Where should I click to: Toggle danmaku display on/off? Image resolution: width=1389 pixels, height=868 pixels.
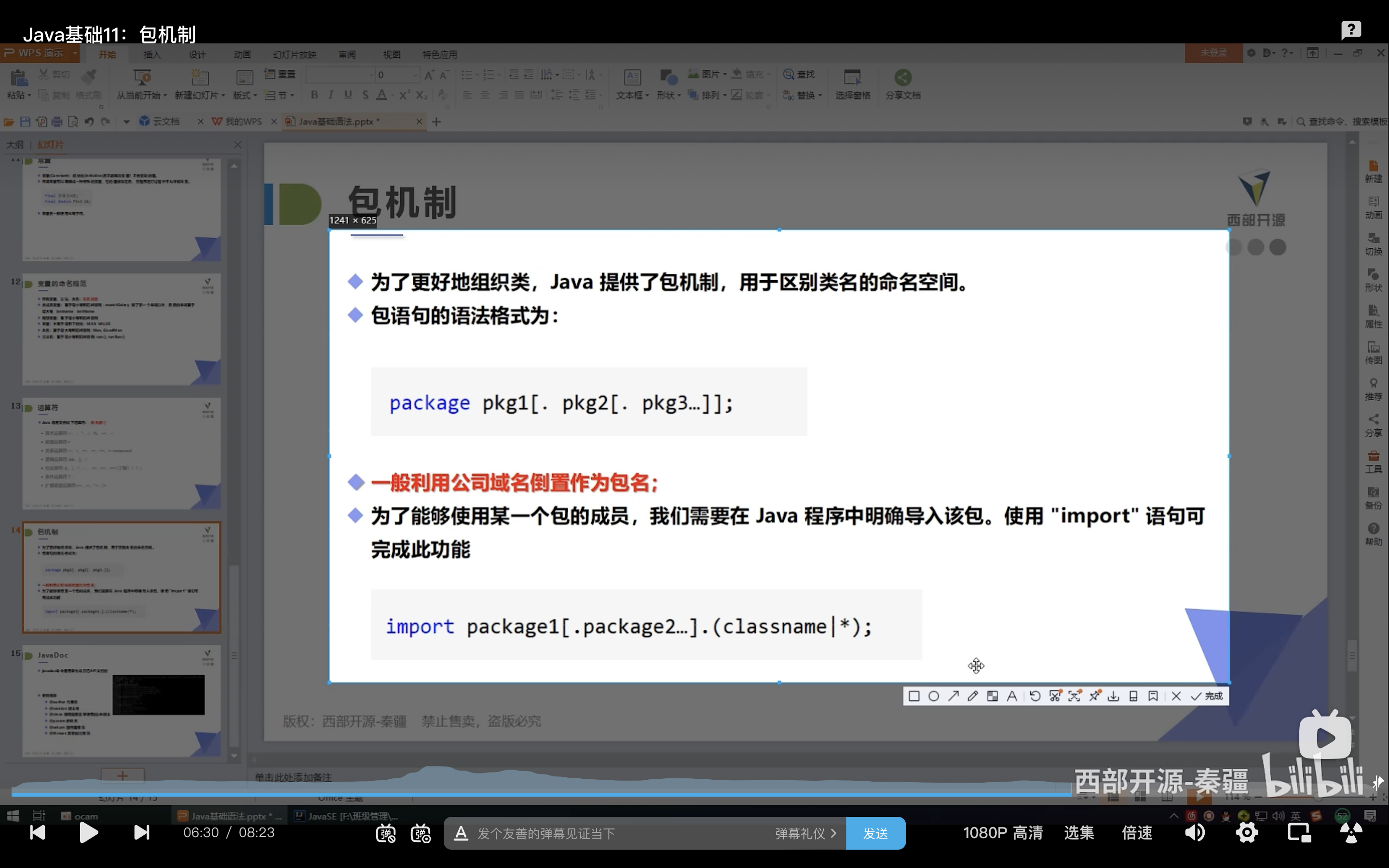385,833
